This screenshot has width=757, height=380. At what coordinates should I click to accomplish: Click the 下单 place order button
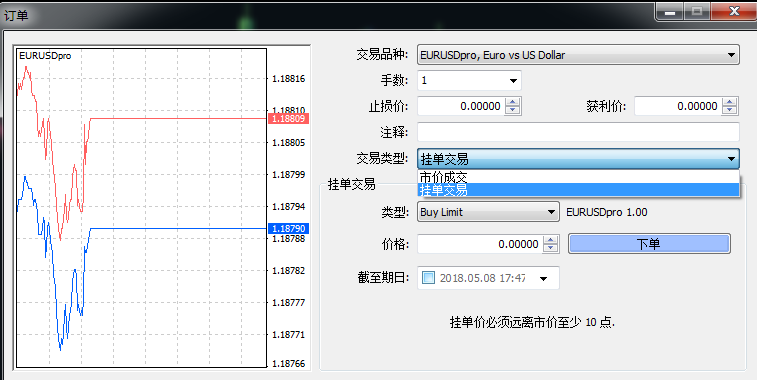(x=649, y=244)
